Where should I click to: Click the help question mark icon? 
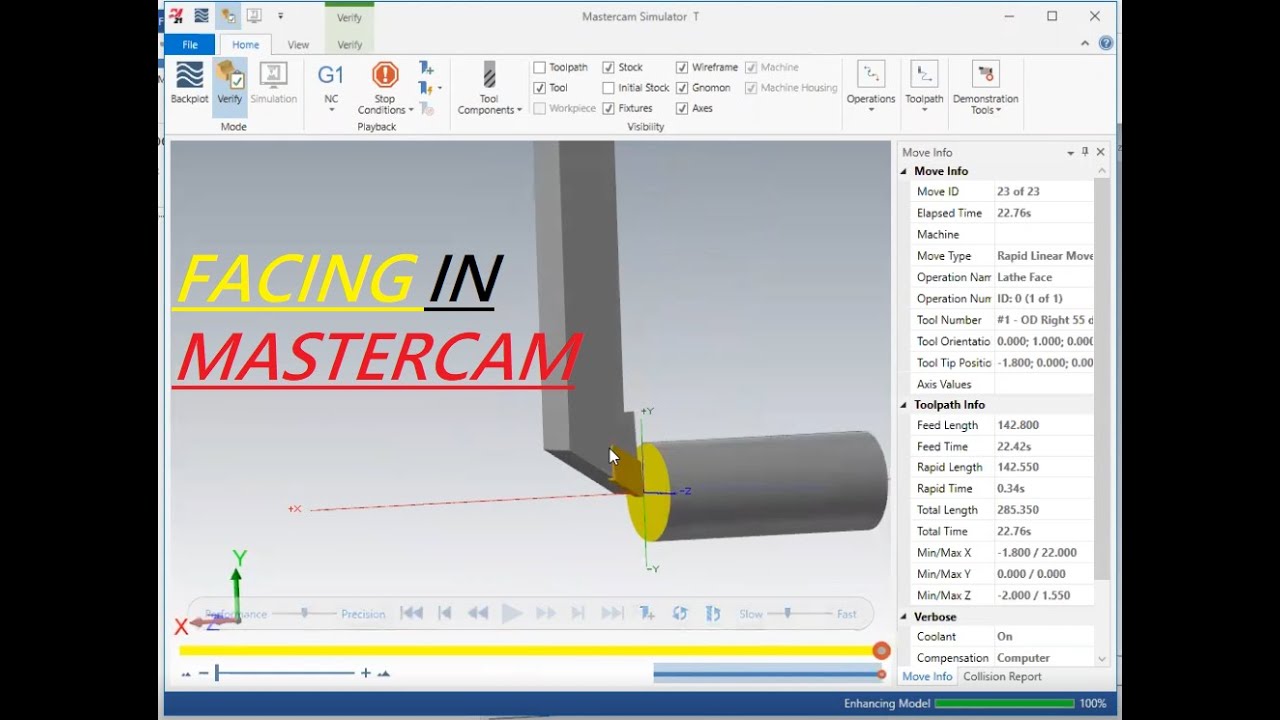pyautogui.click(x=1106, y=44)
